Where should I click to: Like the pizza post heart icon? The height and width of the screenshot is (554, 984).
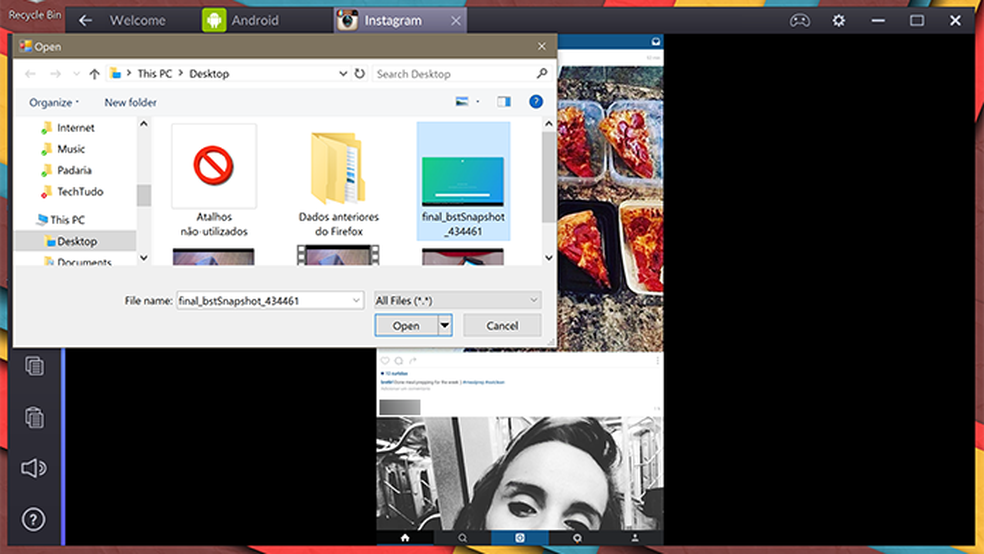[x=385, y=361]
